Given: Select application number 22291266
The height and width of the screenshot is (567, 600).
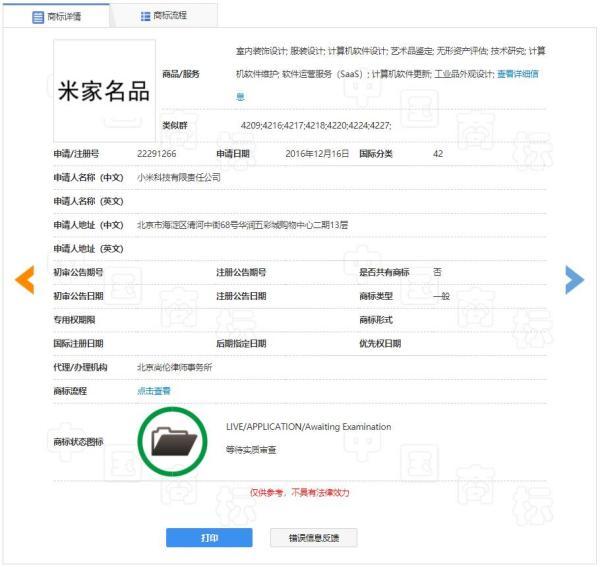Looking at the screenshot, I should pos(157,154).
